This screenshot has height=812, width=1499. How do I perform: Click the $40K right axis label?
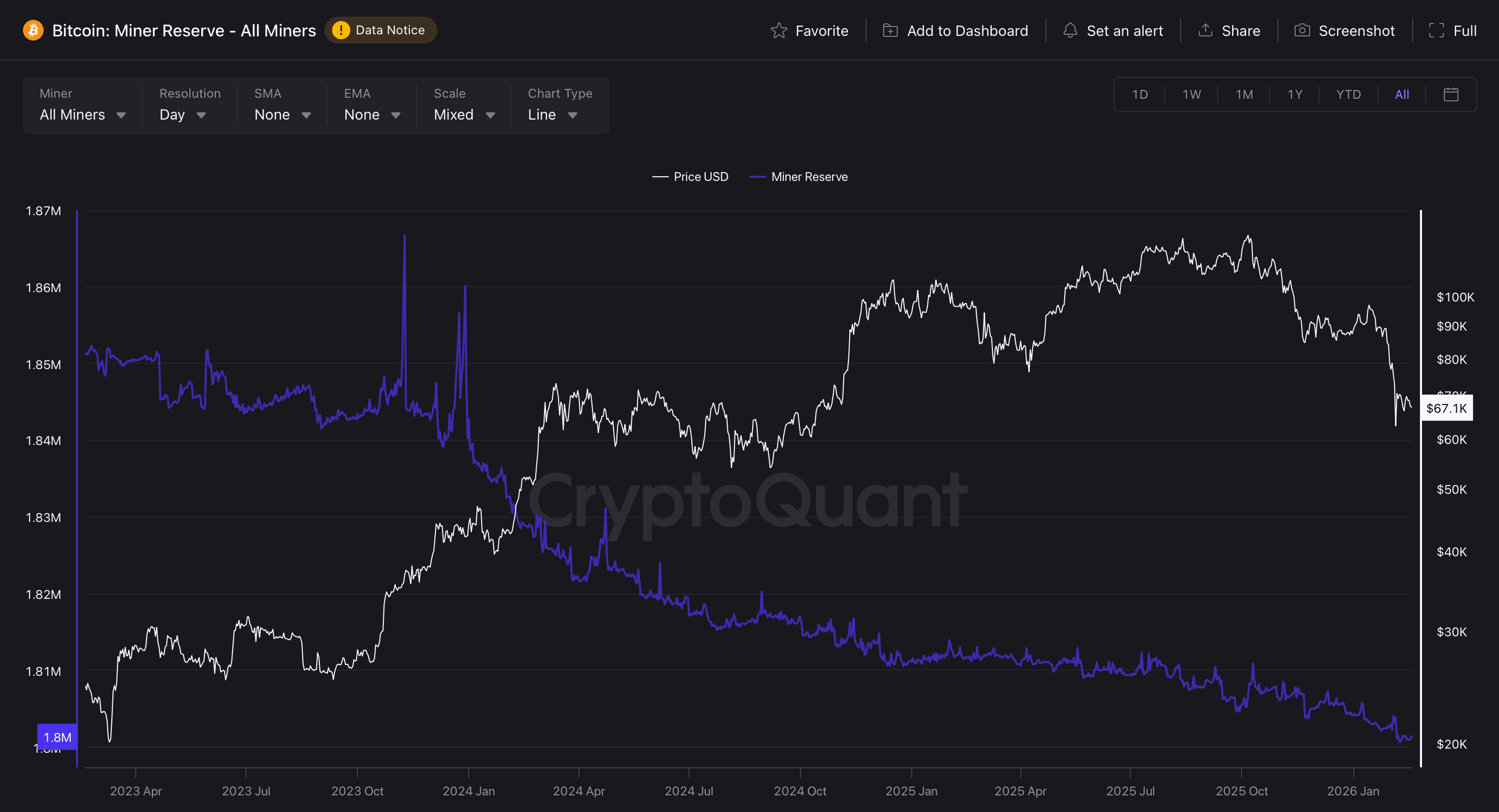coord(1451,552)
